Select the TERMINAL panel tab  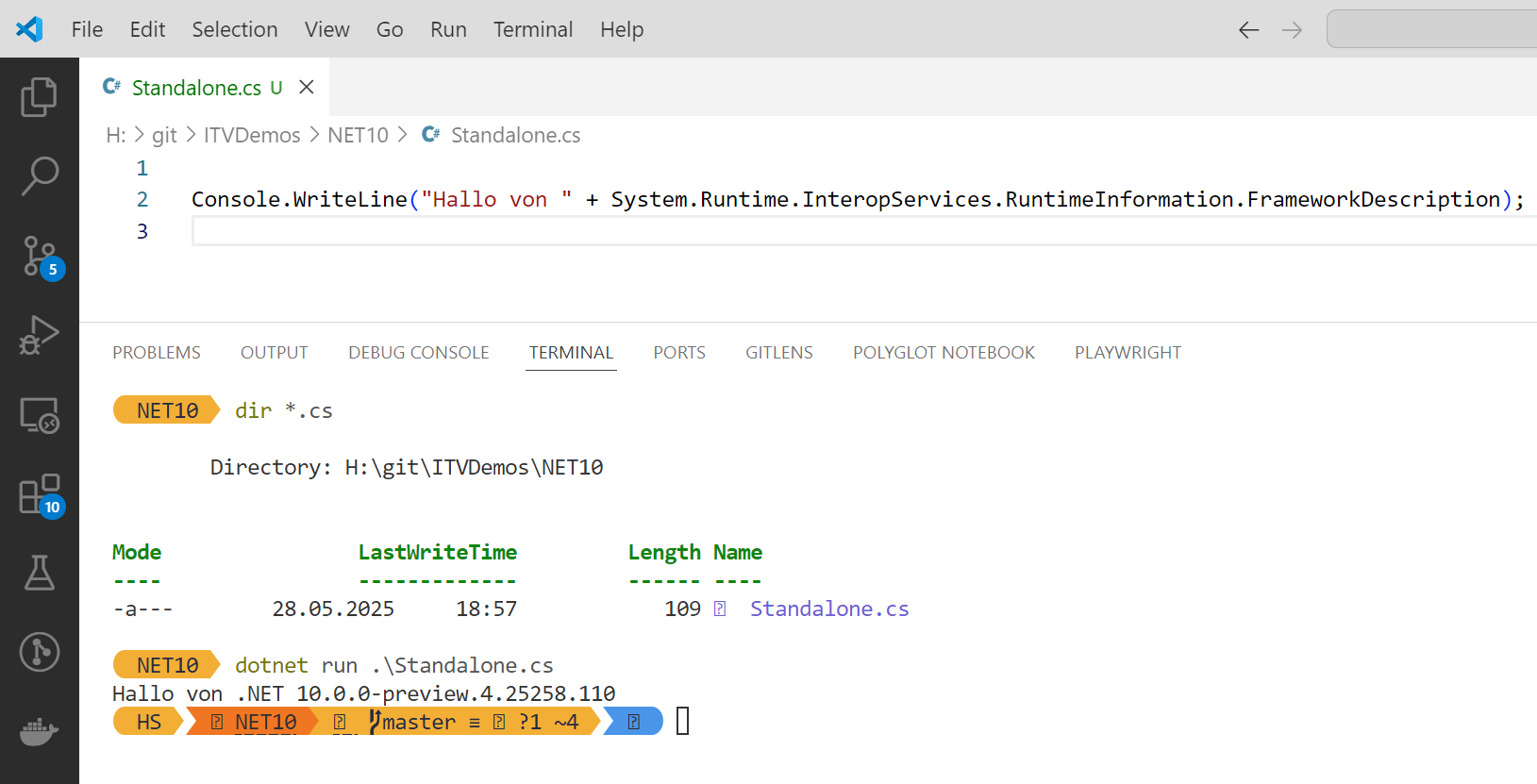pyautogui.click(x=571, y=352)
